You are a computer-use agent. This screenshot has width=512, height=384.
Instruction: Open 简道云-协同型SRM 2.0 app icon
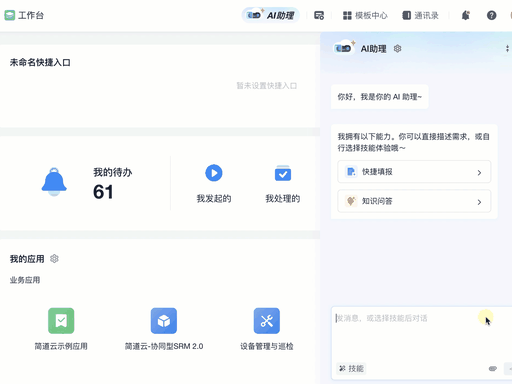(x=164, y=321)
